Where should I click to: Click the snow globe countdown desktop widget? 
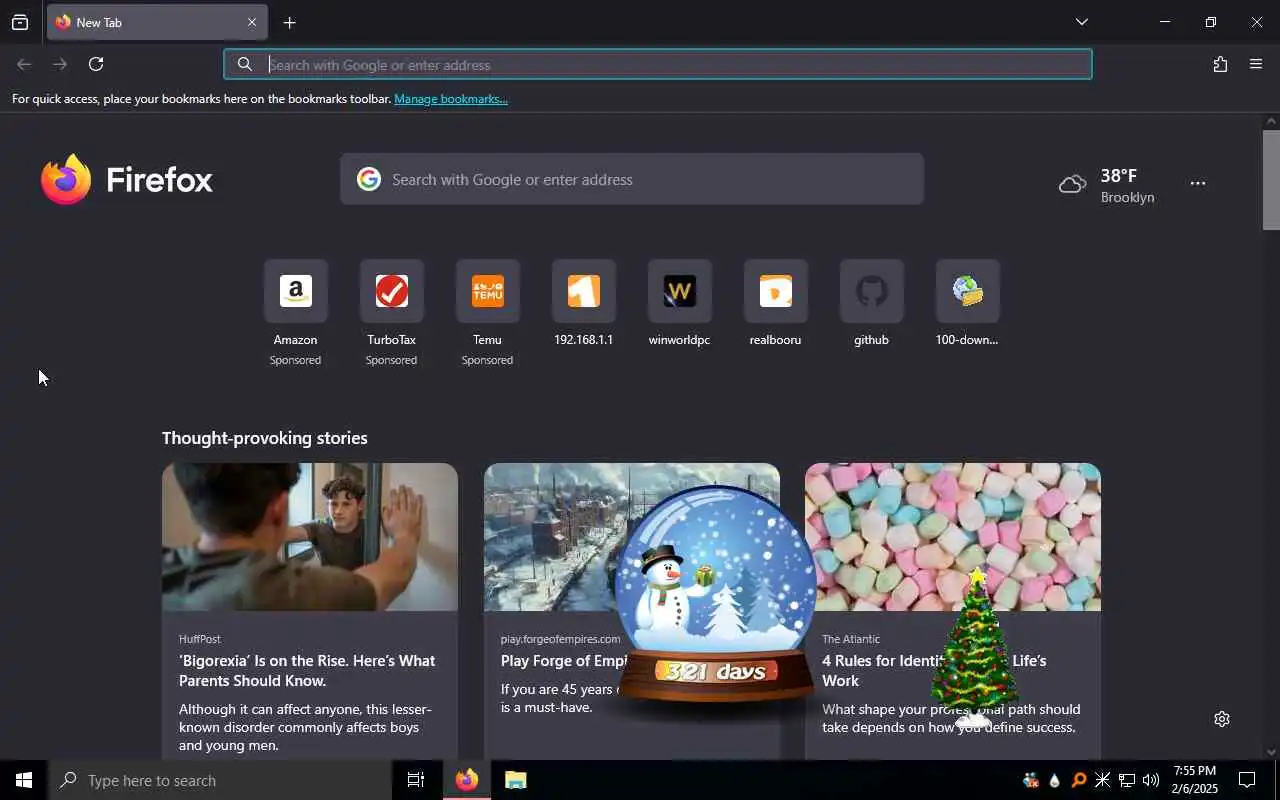715,595
